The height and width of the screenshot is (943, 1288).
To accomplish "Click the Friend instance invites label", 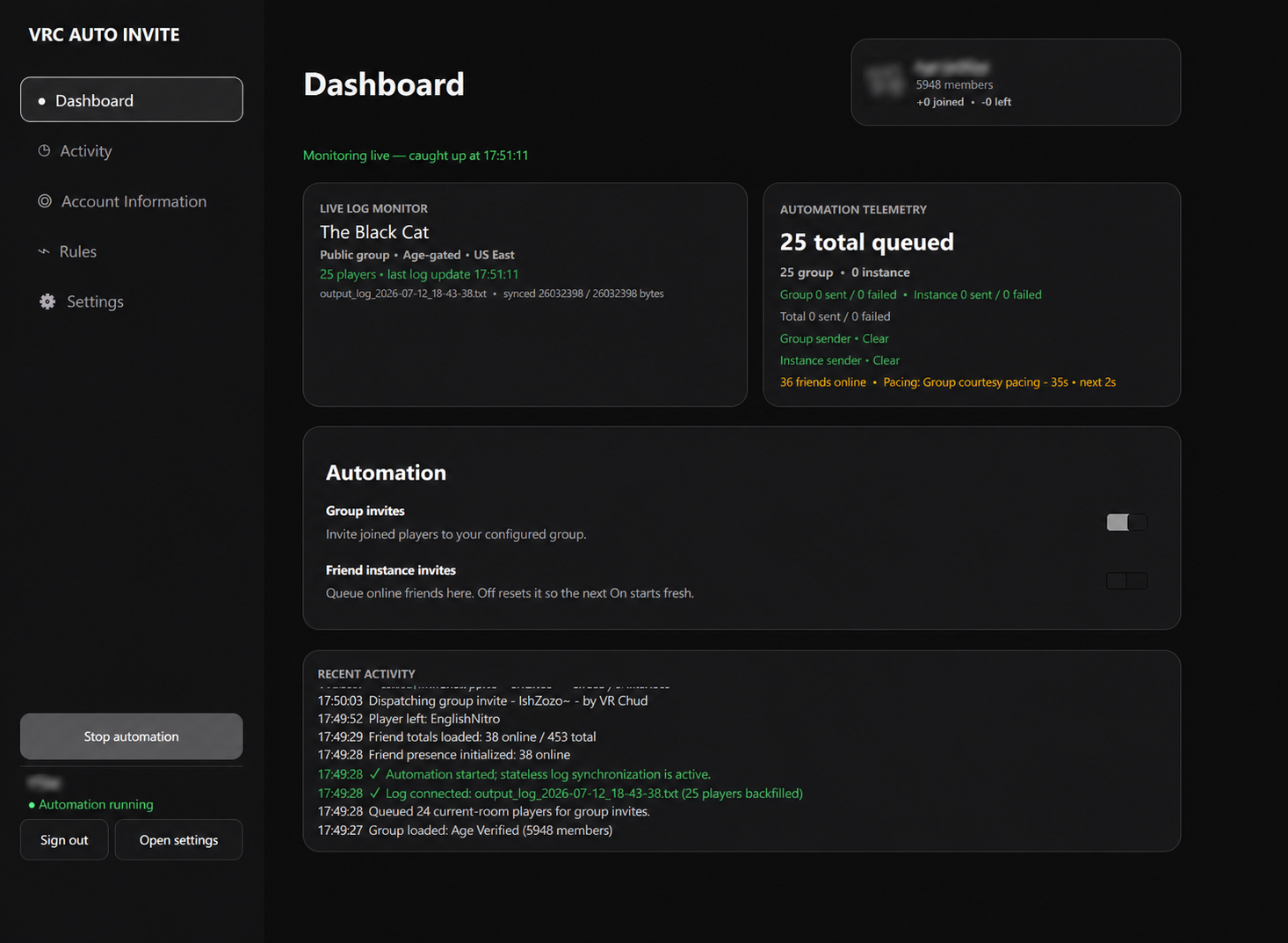I will tap(391, 570).
